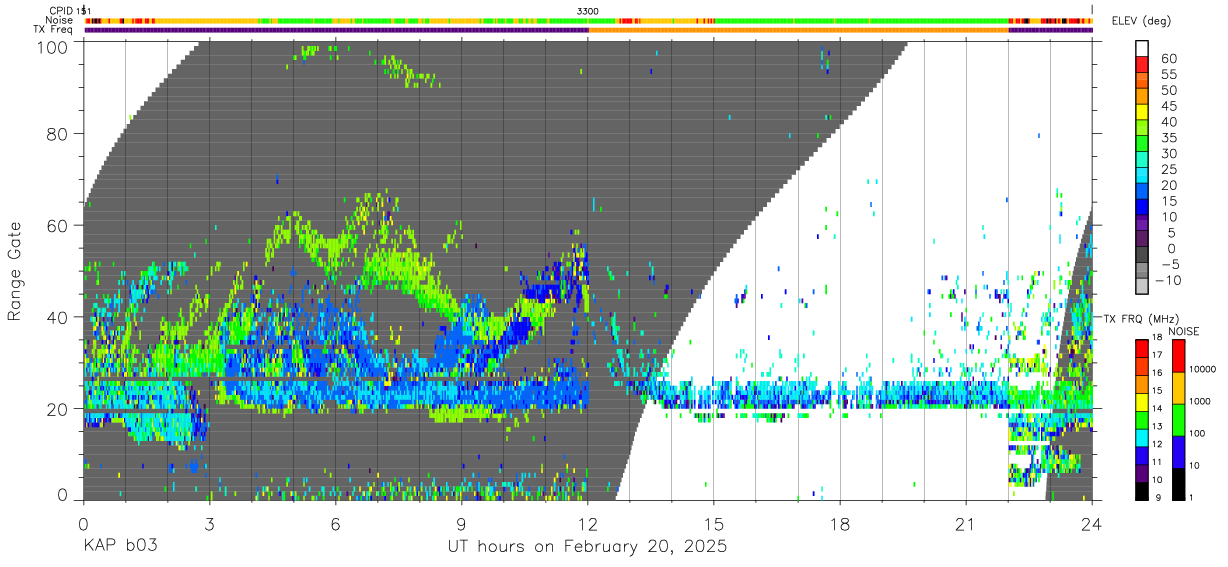This screenshot has width=1228, height=567.
Task: Click the '3300' CPID label at top
Action: 588,10
